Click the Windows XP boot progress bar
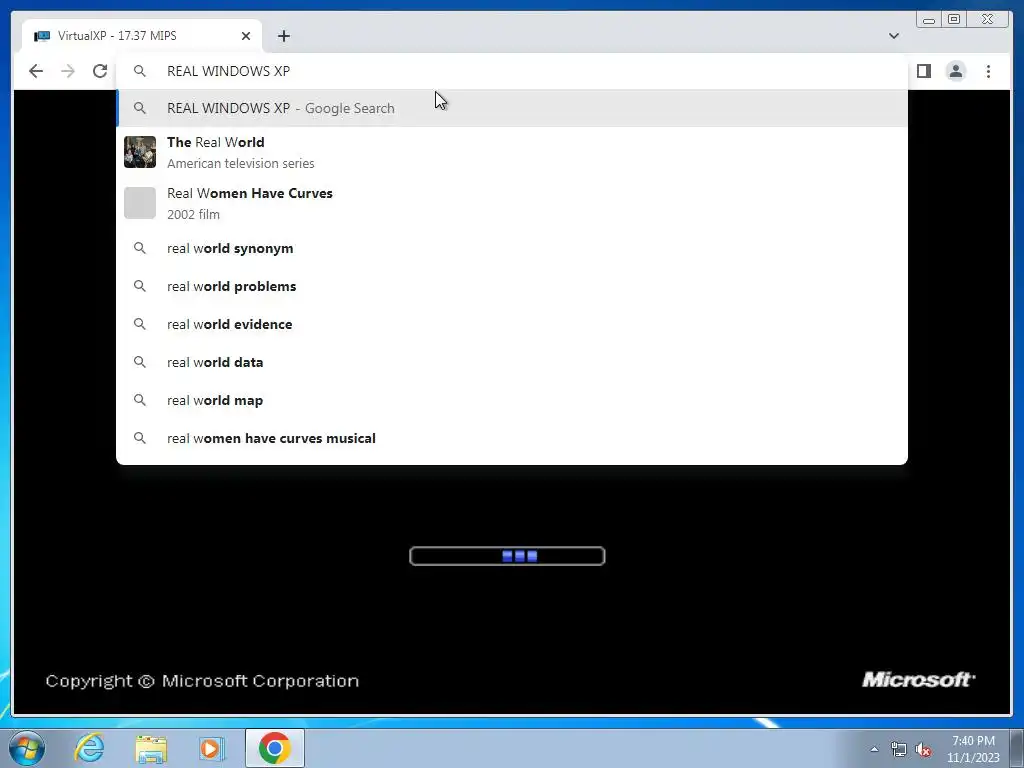The width and height of the screenshot is (1024, 768). tap(507, 556)
